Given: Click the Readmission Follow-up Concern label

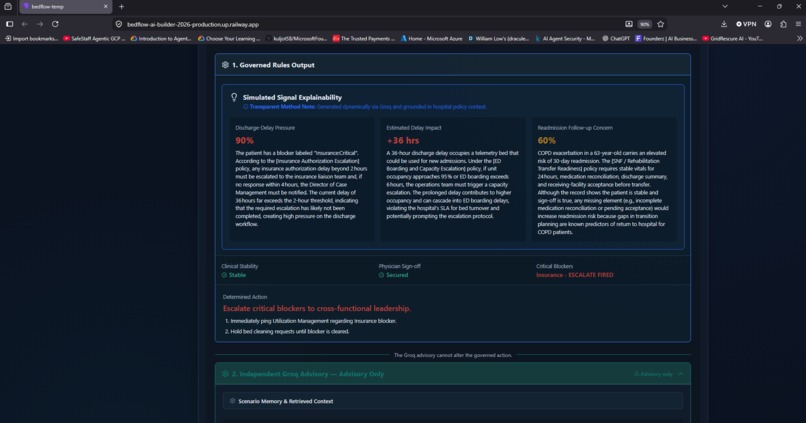Looking at the screenshot, I should pyautogui.click(x=575, y=127).
